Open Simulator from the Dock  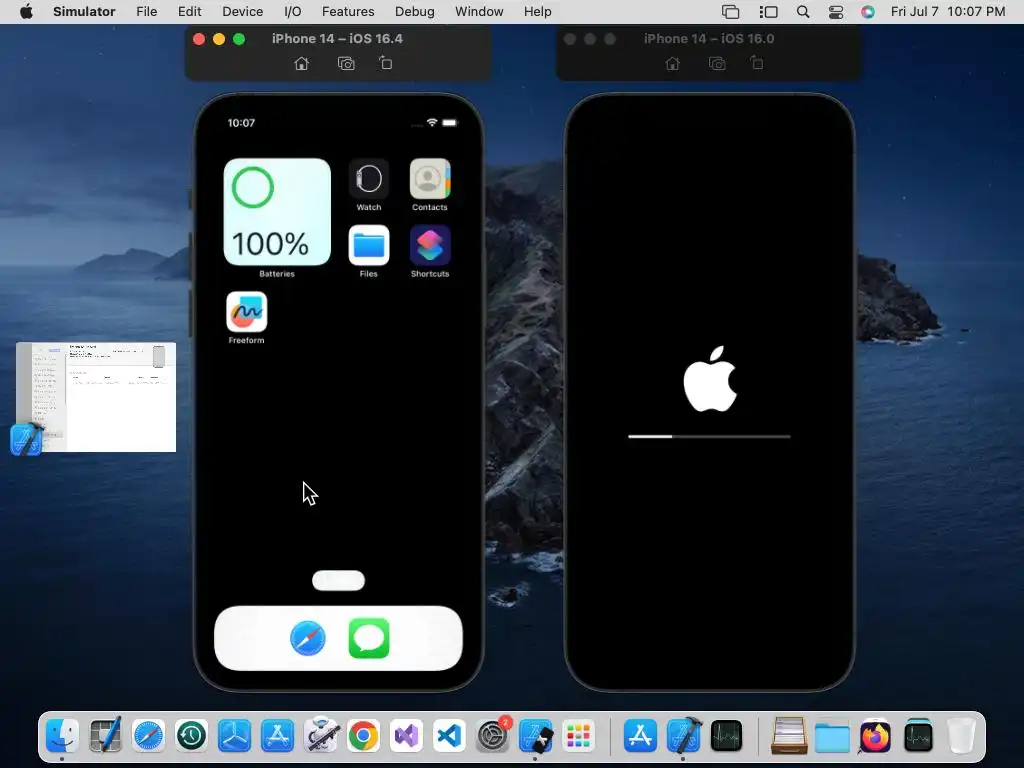[x=536, y=736]
